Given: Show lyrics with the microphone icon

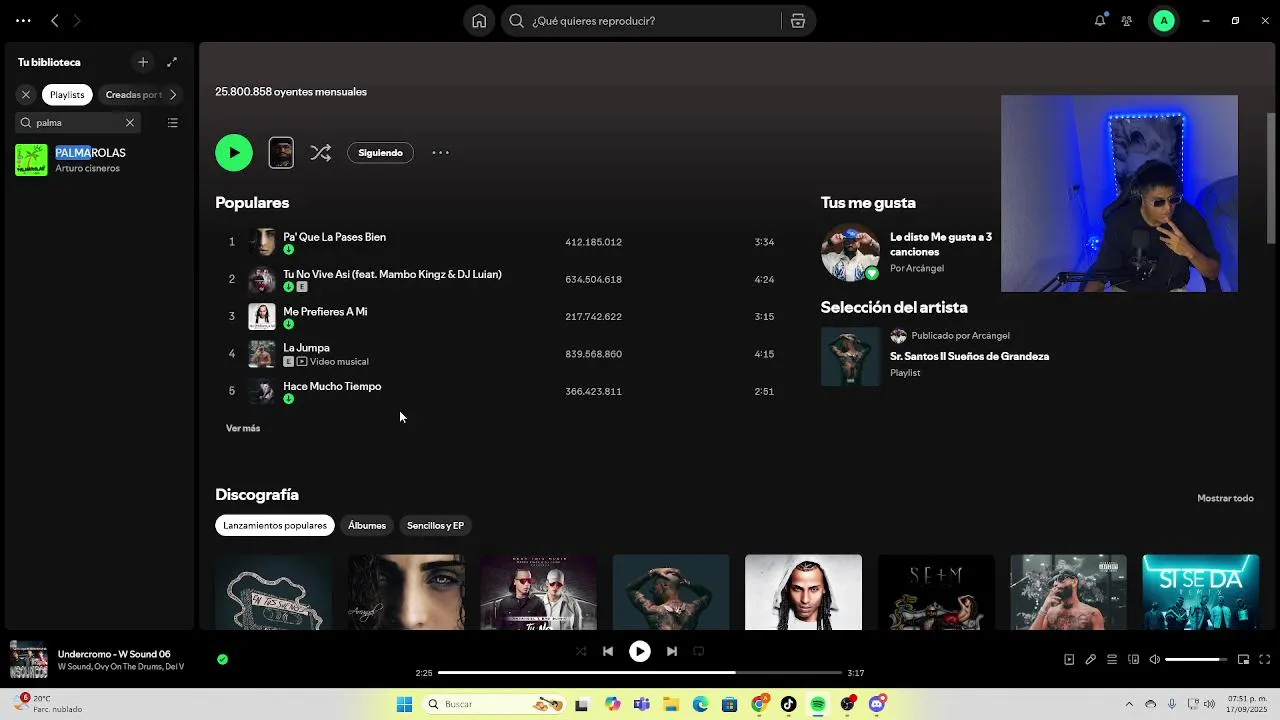Looking at the screenshot, I should click(1090, 659).
